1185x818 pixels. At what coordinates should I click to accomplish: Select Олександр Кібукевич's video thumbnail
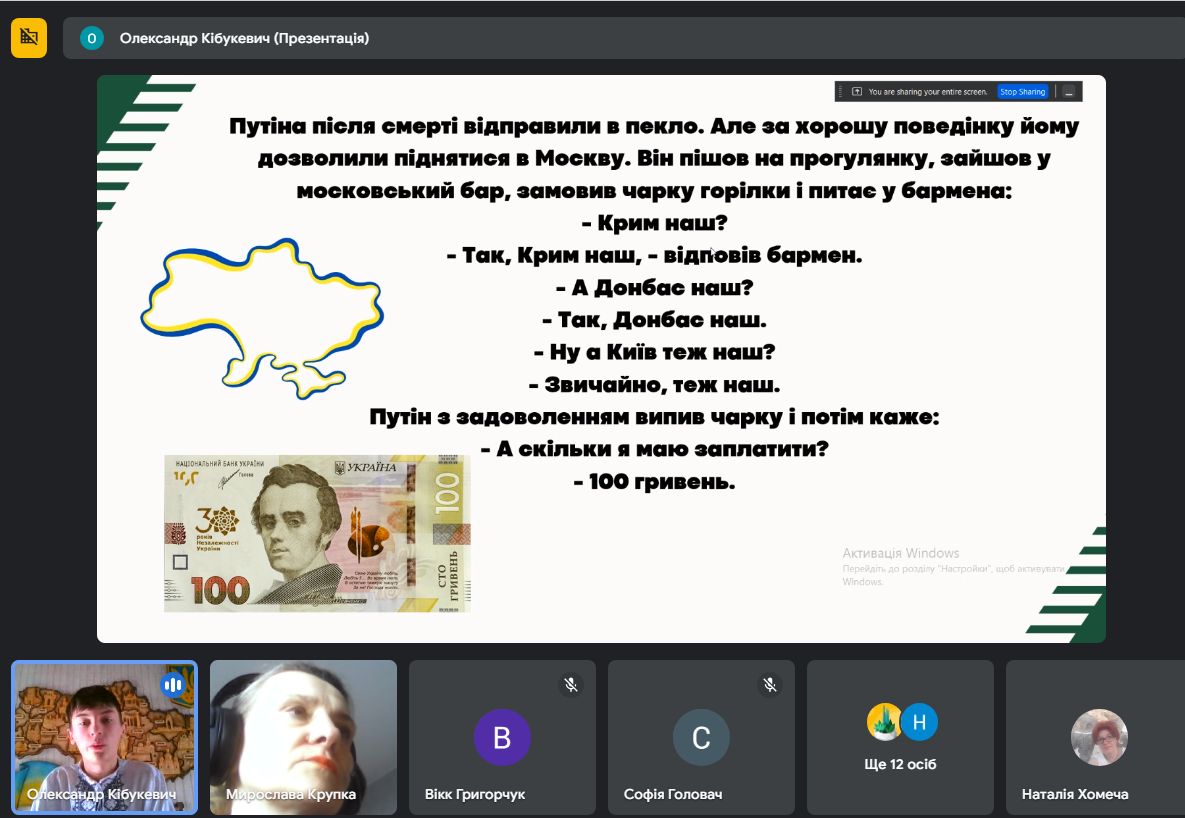tap(104, 738)
